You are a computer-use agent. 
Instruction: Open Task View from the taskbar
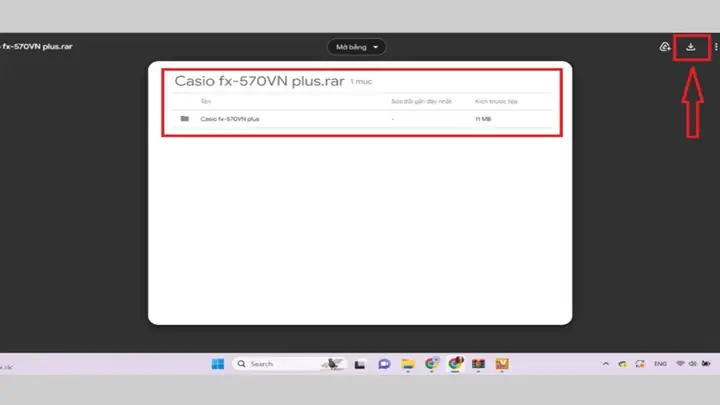360,364
